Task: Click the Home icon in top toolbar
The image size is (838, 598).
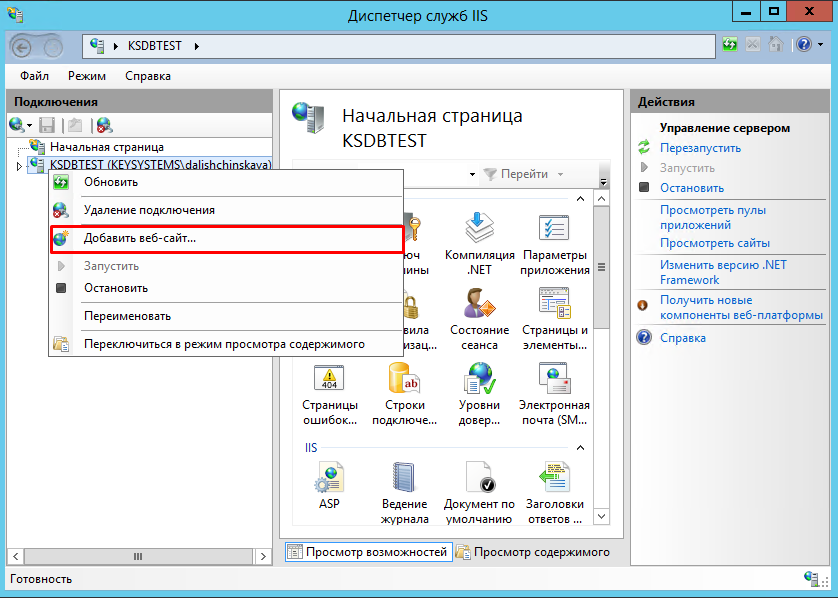Action: [775, 44]
